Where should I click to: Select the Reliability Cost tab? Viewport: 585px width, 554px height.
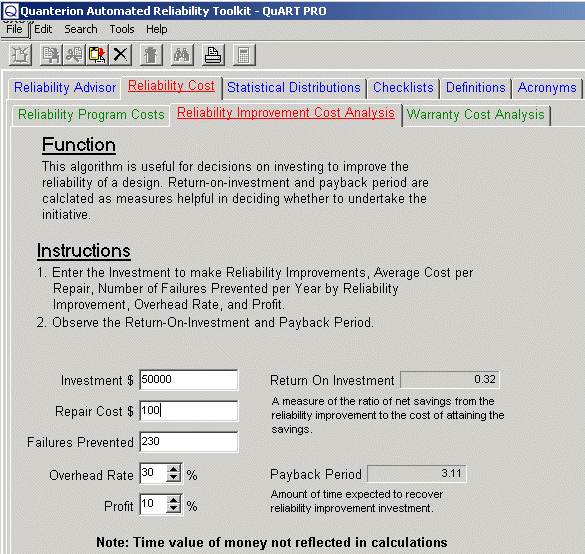click(171, 86)
